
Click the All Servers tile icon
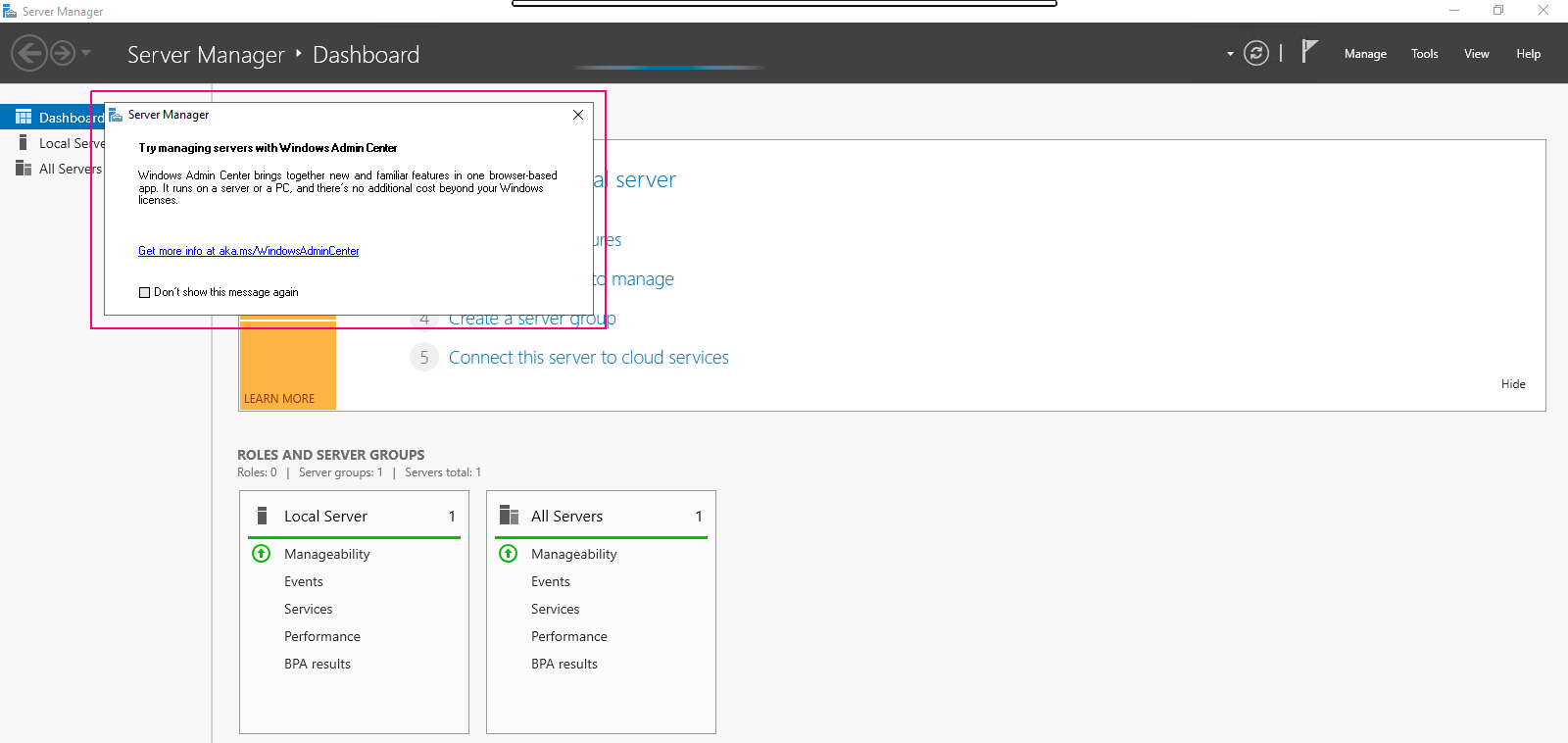click(x=509, y=516)
